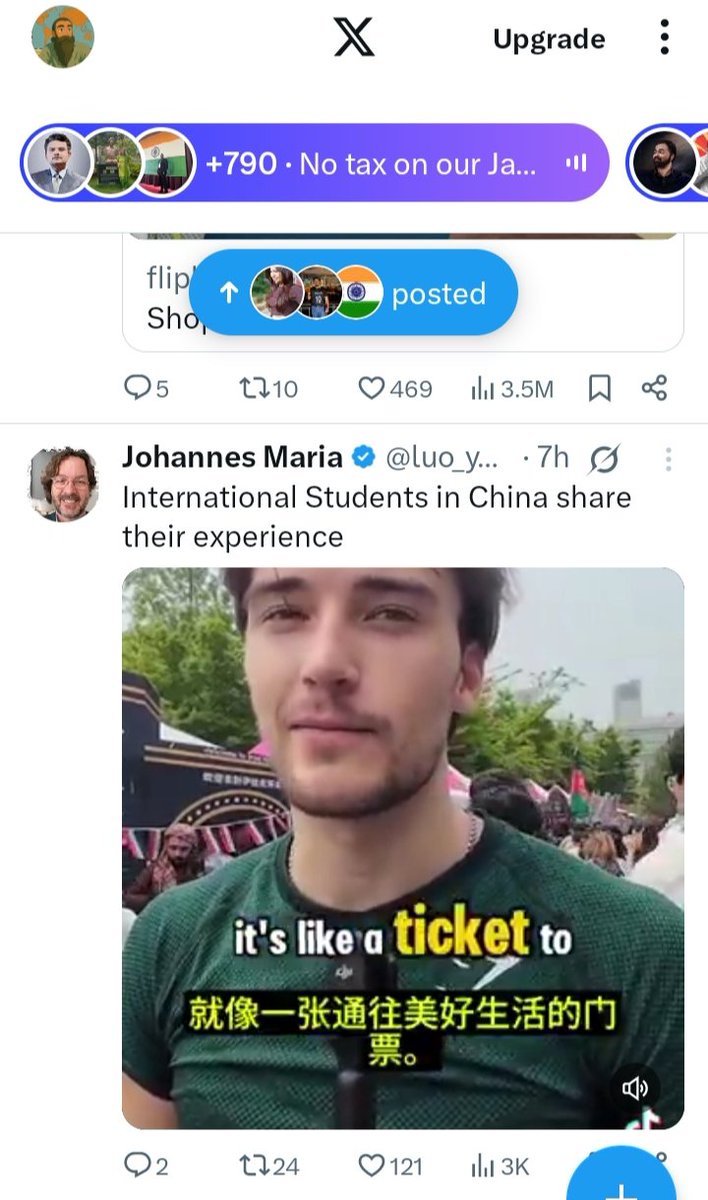
Task: Click the Upgrade button
Action: tap(549, 39)
